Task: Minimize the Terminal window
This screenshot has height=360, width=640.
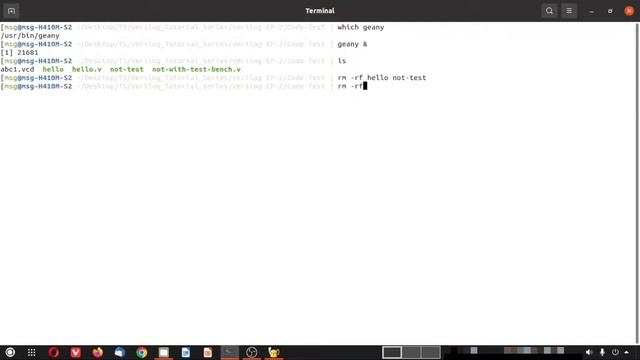Action: [x=591, y=11]
